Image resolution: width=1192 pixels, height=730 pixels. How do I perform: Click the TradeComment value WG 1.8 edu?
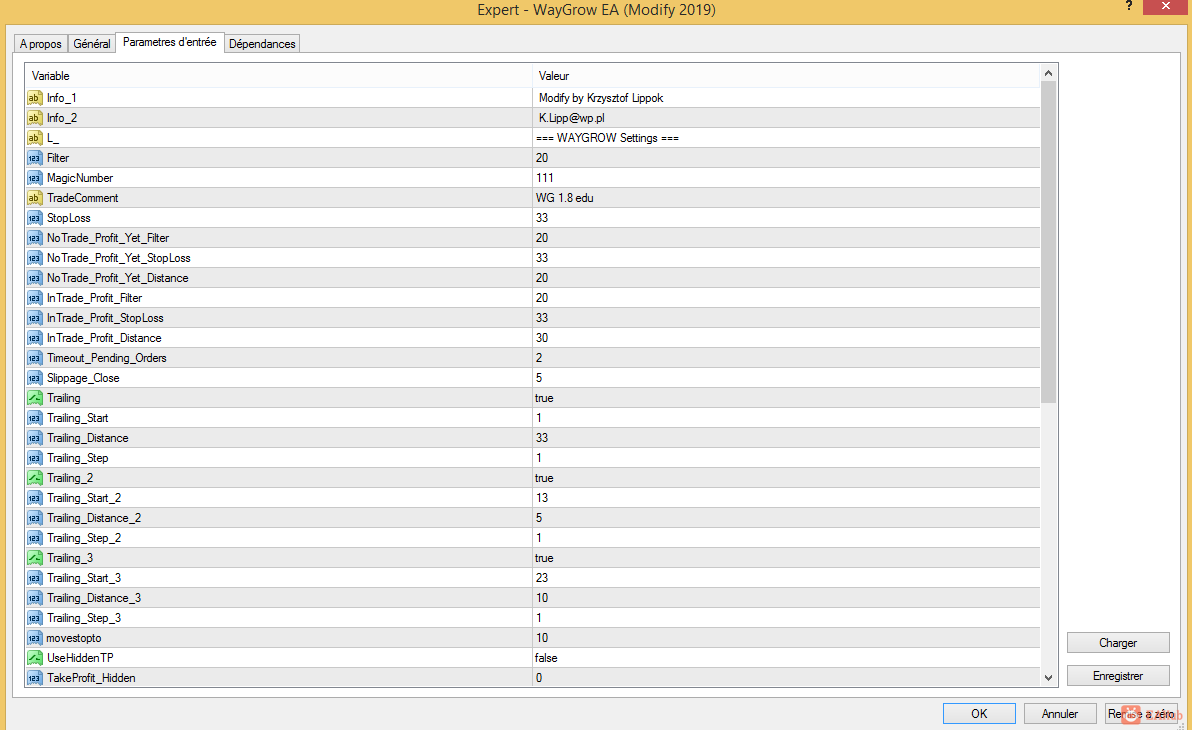565,198
